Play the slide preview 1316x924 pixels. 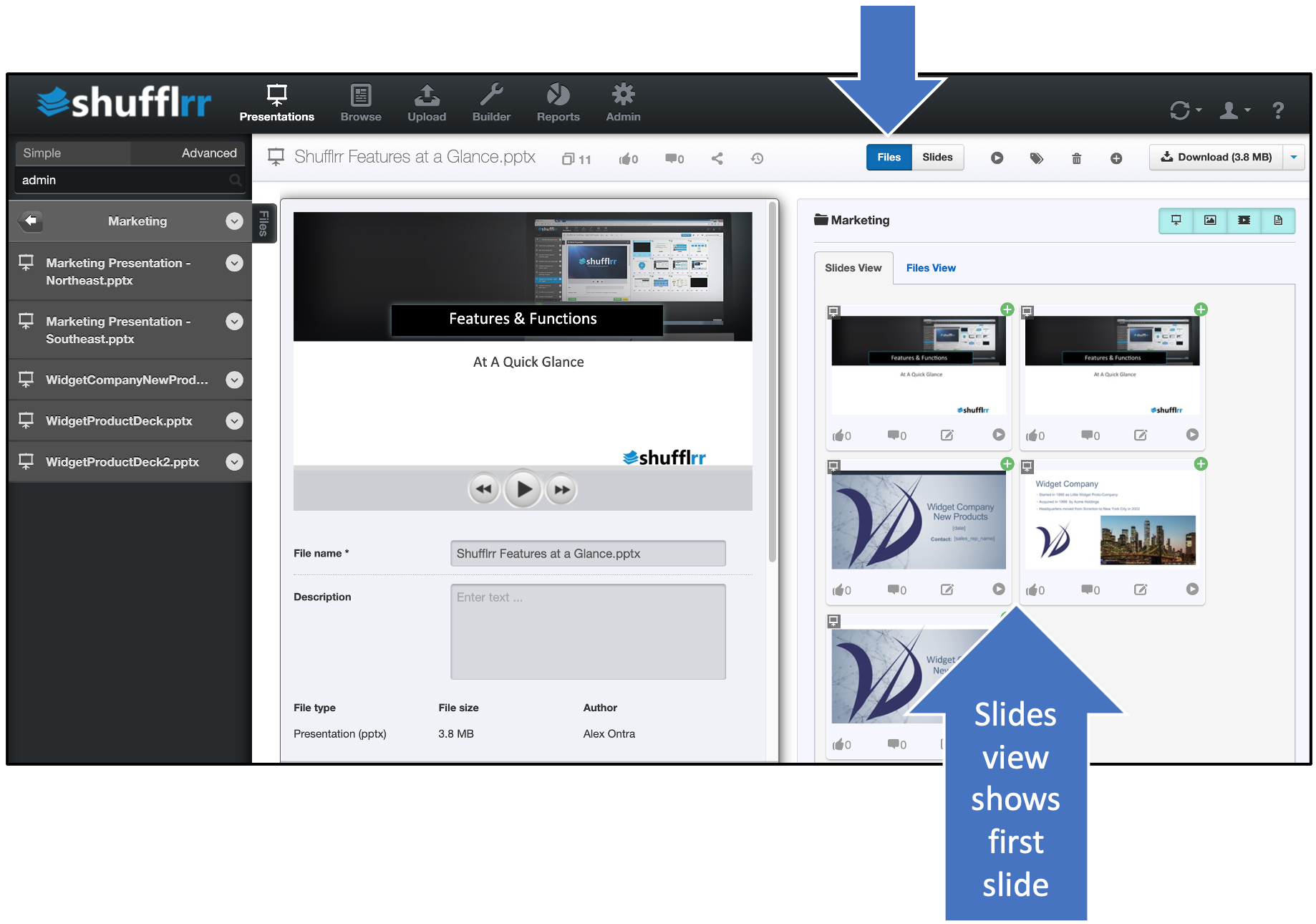pyautogui.click(x=523, y=489)
